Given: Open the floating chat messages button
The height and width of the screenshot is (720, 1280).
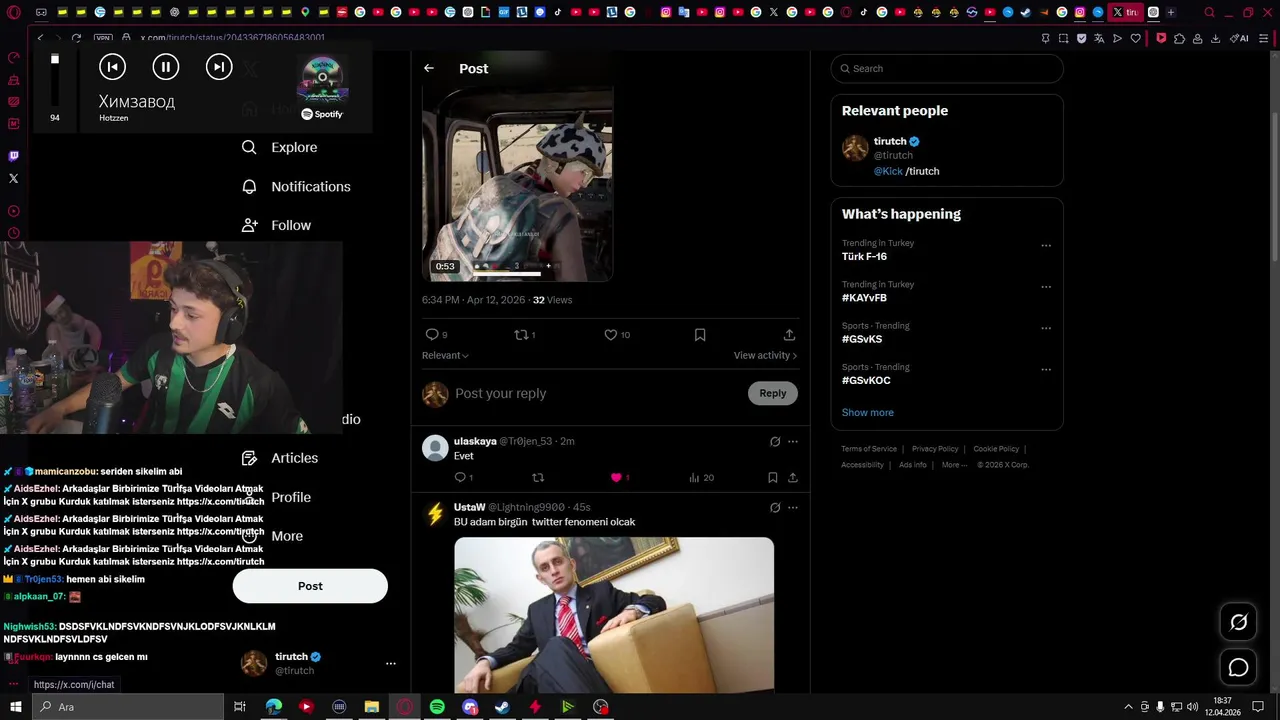Looking at the screenshot, I should tap(1239, 667).
